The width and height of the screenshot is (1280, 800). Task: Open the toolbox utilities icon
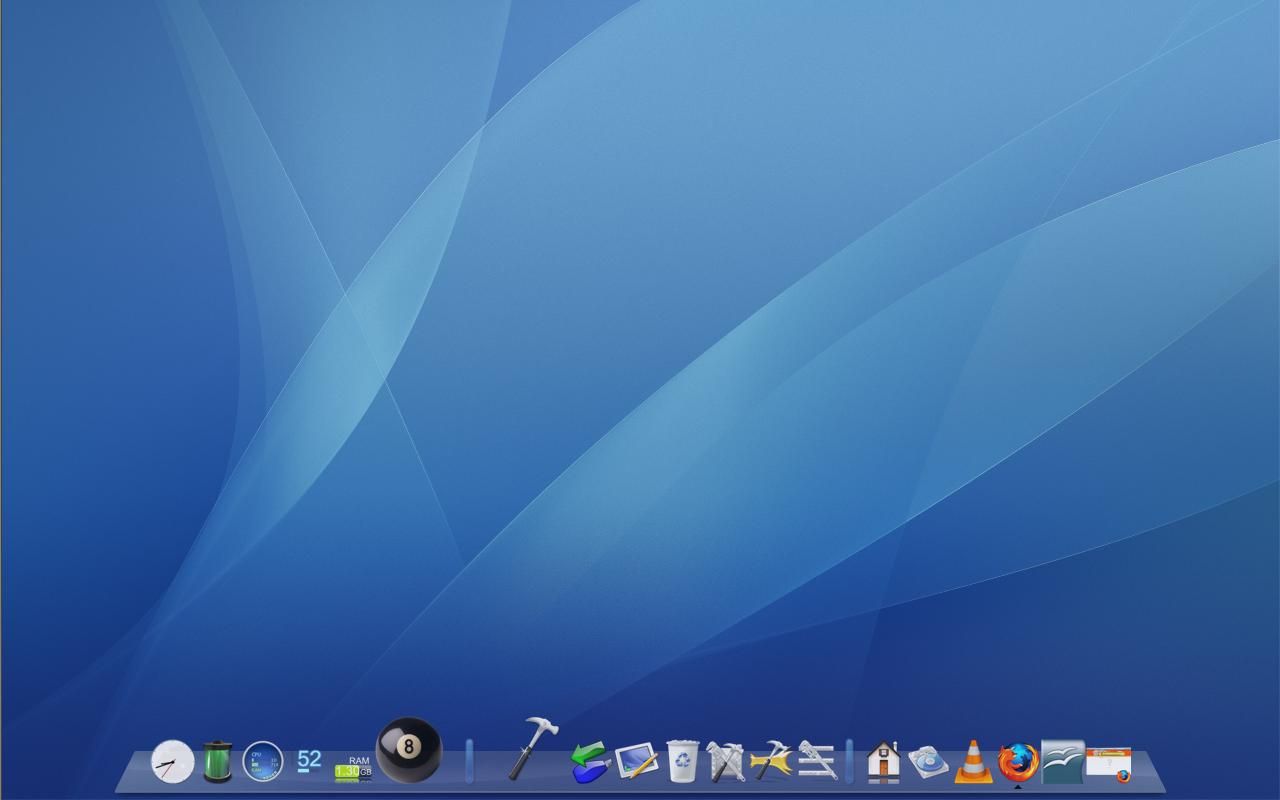[723, 762]
